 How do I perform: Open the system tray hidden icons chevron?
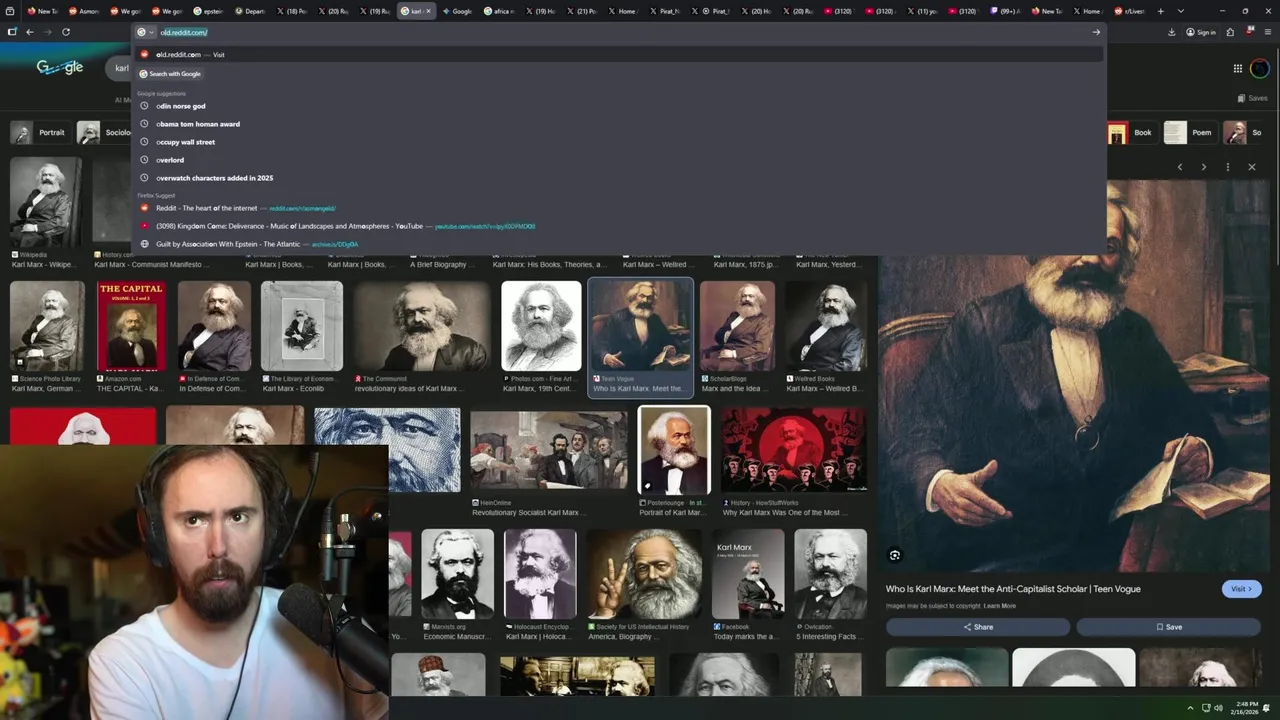1190,708
